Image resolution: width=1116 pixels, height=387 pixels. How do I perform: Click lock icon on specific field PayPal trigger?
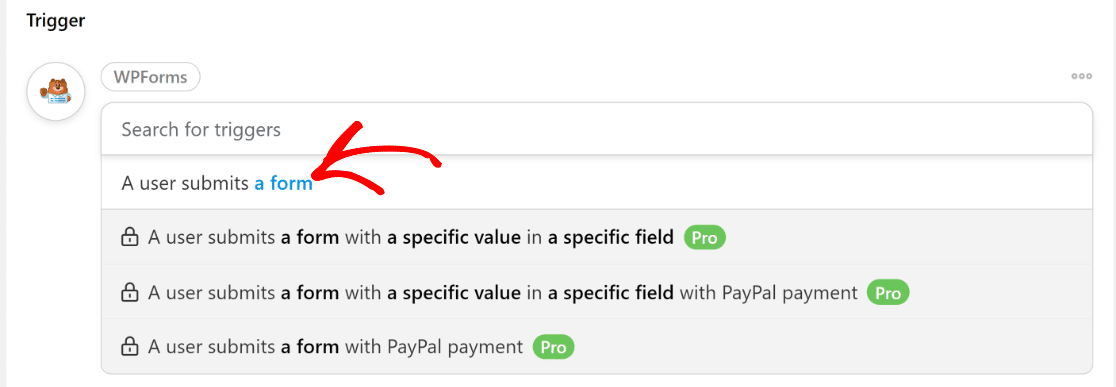pos(129,292)
